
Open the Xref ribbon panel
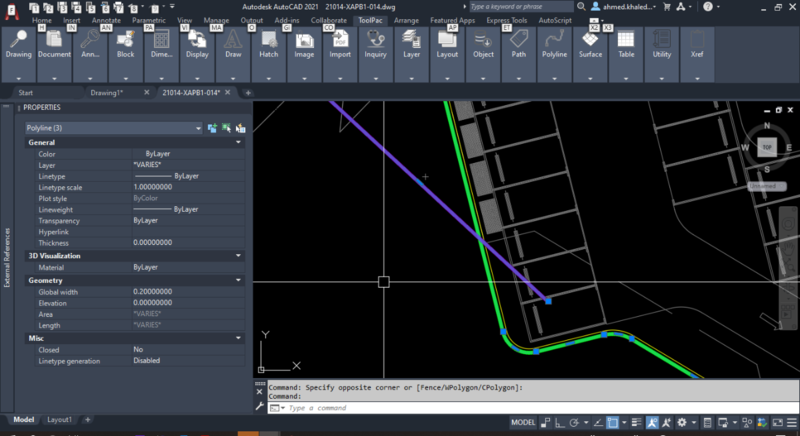click(x=697, y=46)
